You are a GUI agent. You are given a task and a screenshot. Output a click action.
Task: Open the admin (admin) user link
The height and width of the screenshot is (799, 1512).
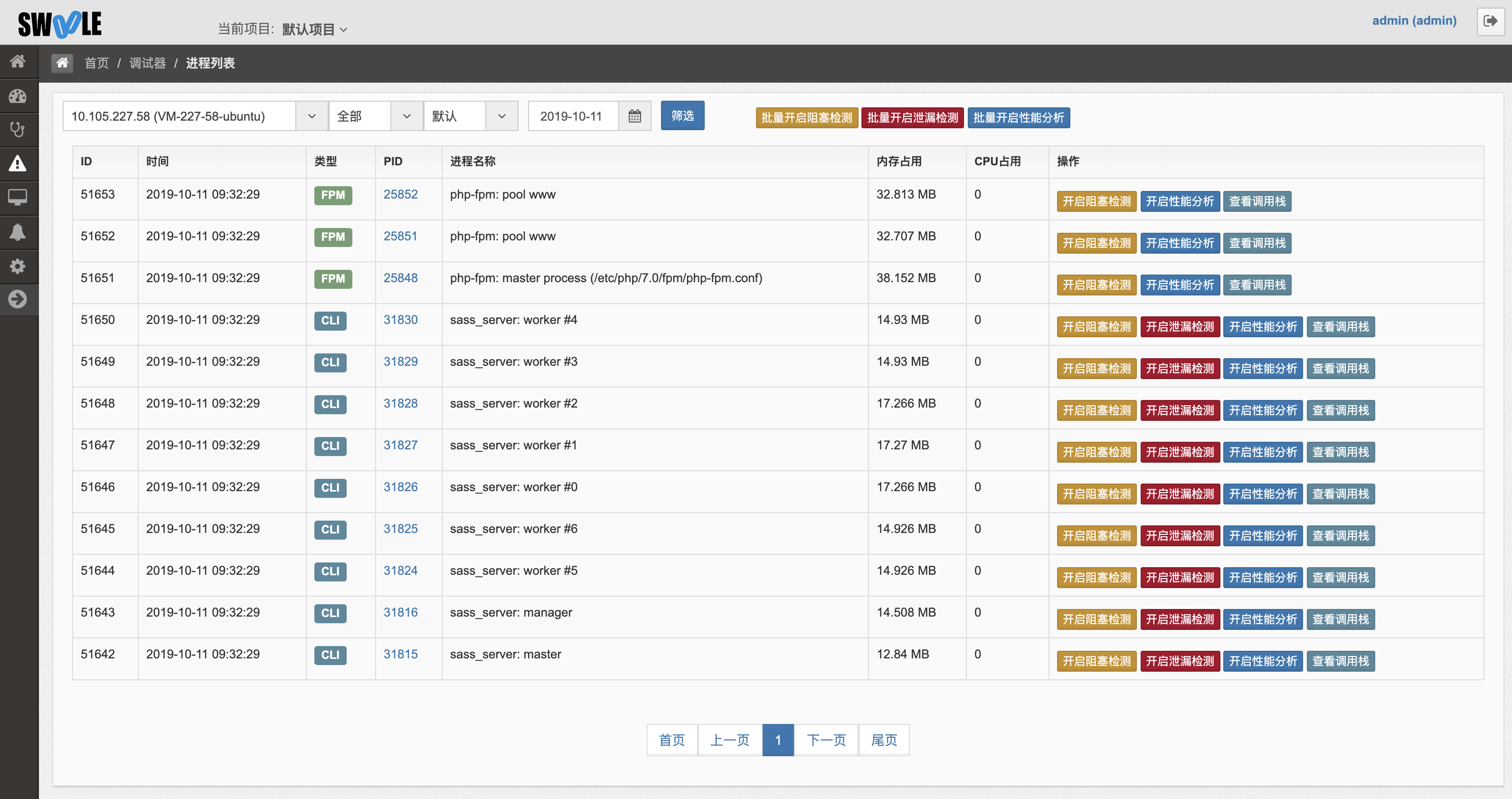click(1414, 20)
